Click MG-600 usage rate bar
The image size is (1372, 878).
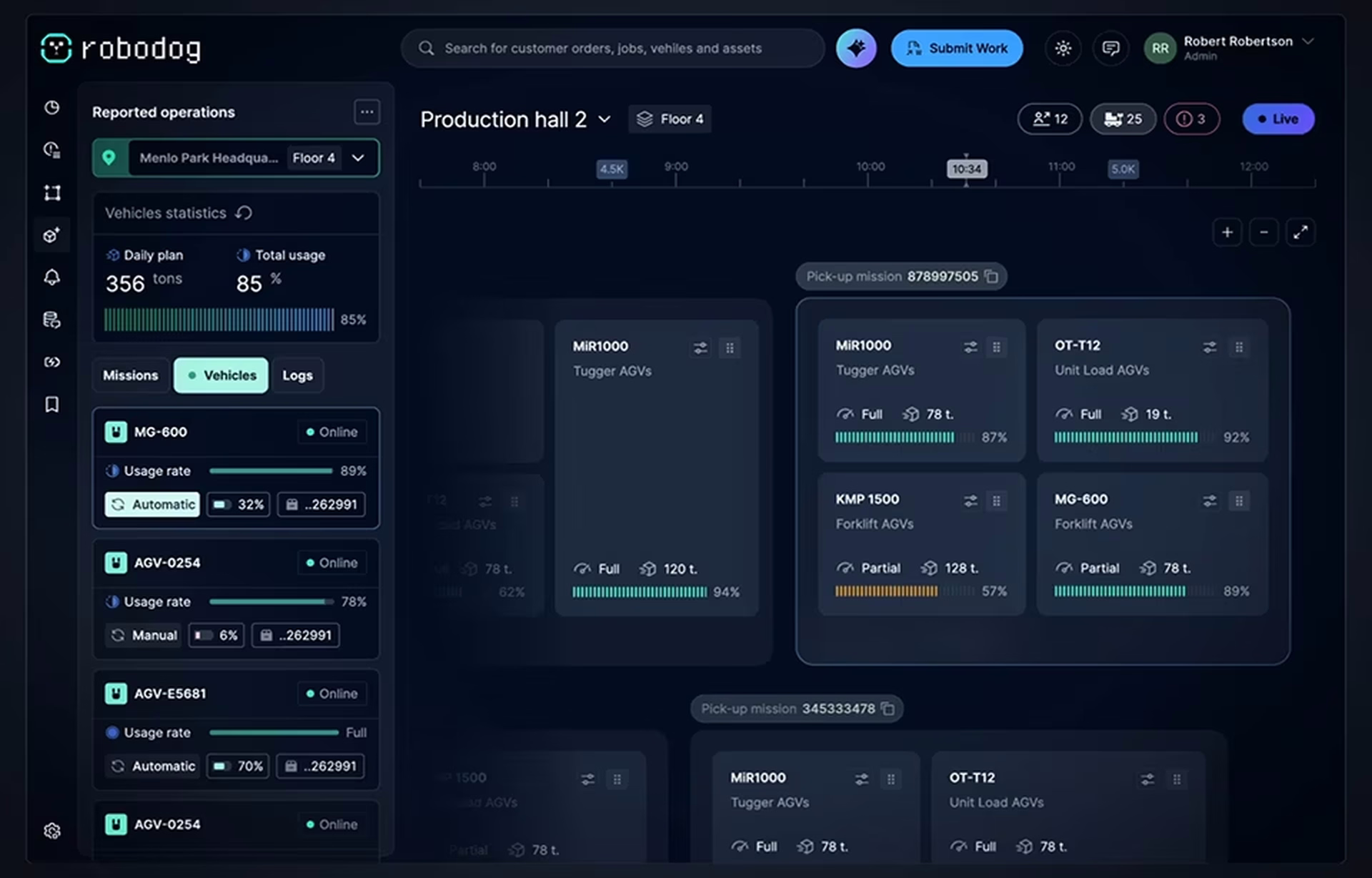tap(271, 471)
